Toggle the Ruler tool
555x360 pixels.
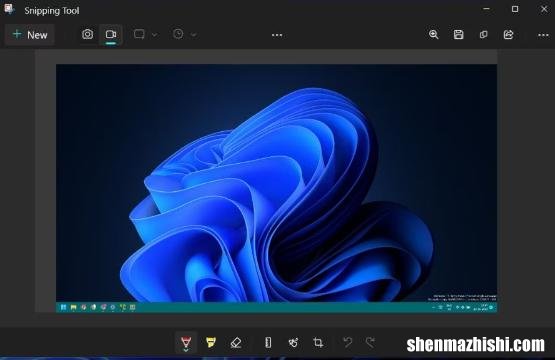pyautogui.click(x=268, y=342)
